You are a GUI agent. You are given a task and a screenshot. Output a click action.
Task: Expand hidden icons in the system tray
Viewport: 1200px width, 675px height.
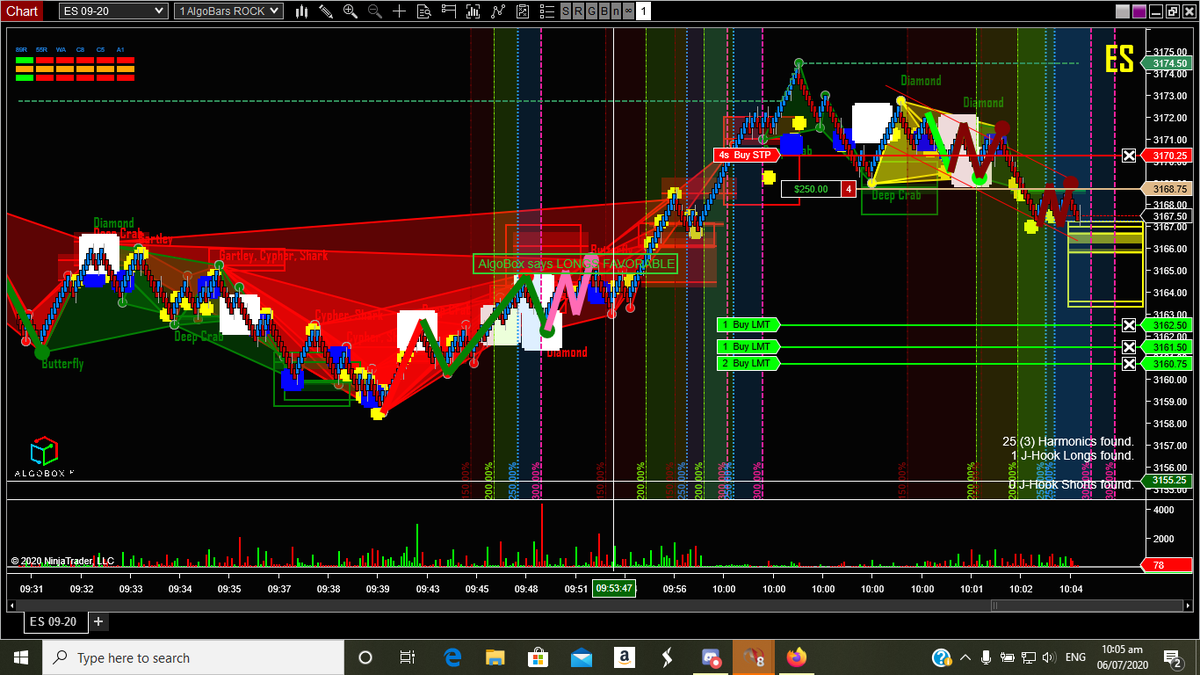click(965, 657)
